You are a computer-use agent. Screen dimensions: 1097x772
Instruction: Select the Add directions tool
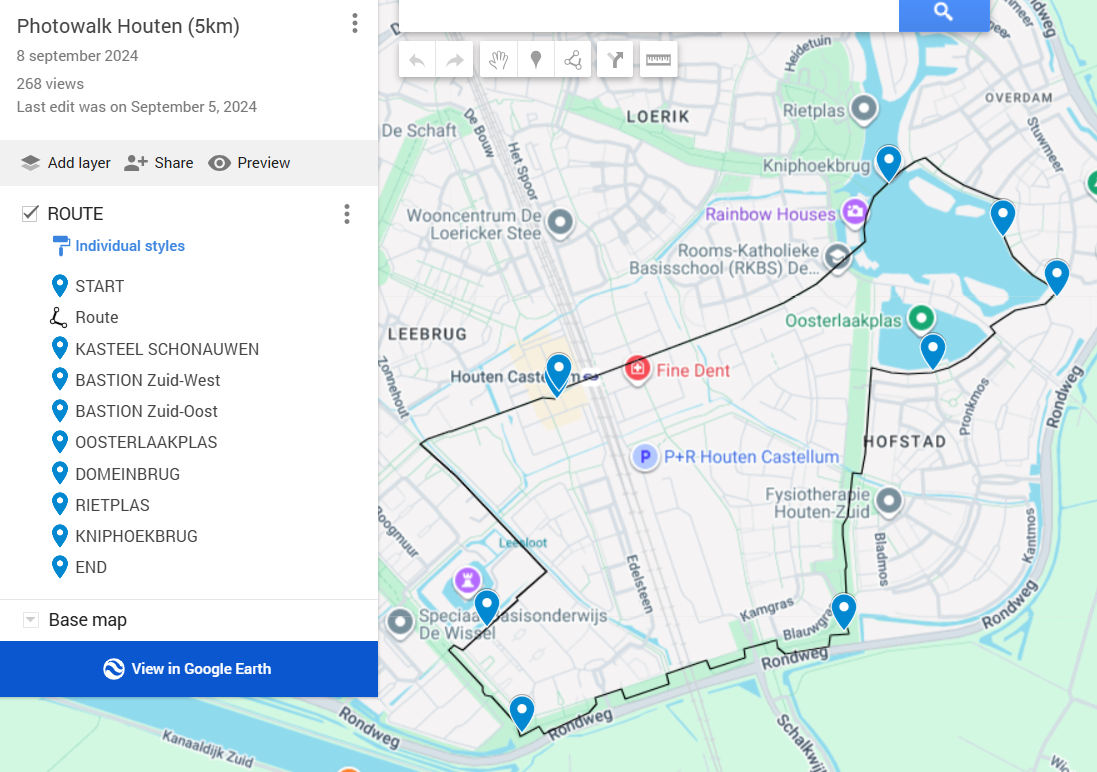click(615, 60)
